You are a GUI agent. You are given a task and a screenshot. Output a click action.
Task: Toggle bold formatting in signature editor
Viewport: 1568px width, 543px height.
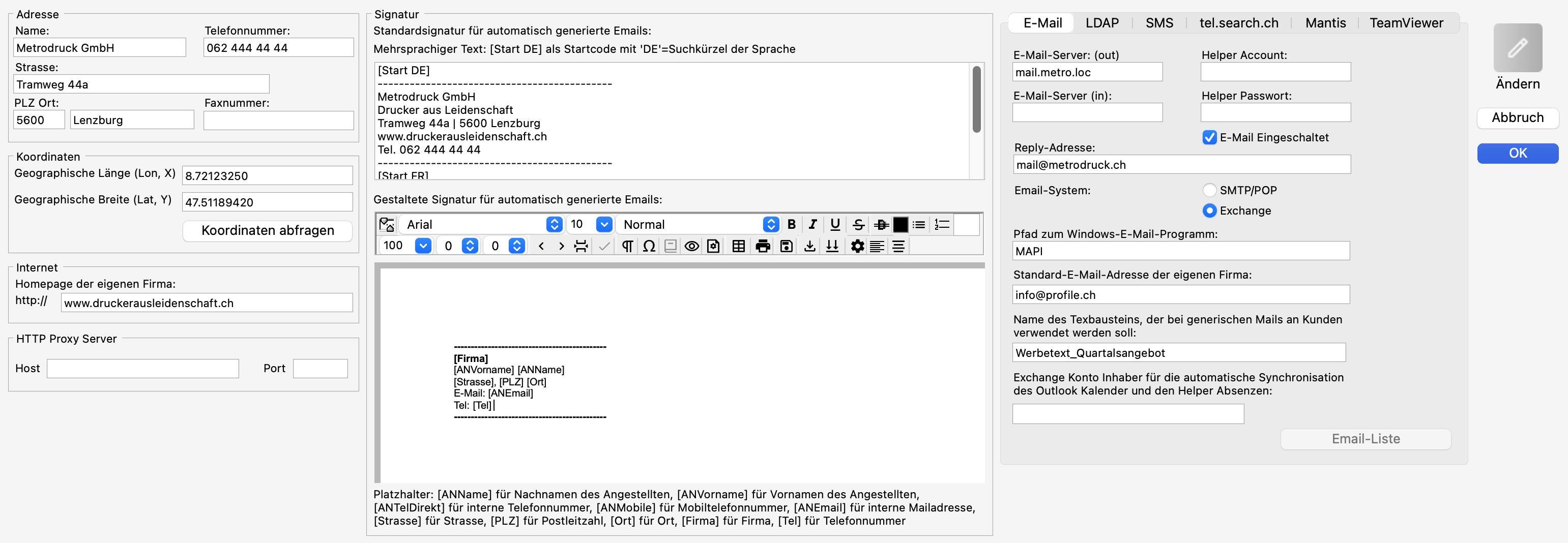791,224
